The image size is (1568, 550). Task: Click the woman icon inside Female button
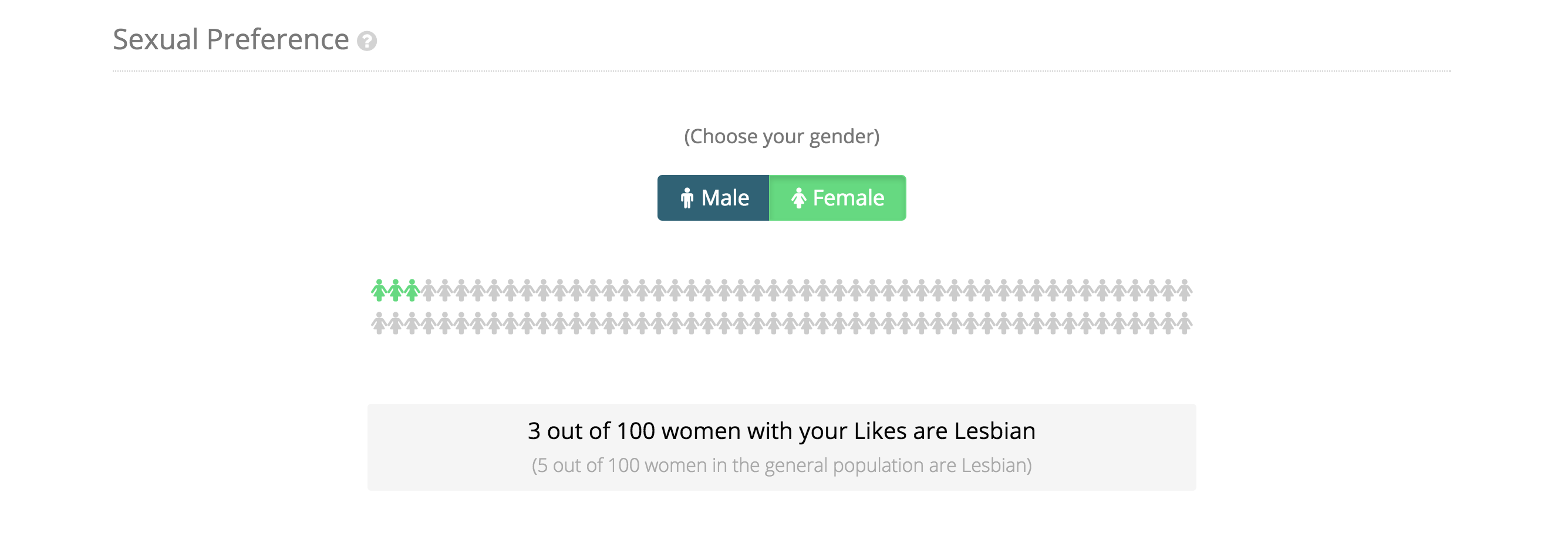coord(798,198)
